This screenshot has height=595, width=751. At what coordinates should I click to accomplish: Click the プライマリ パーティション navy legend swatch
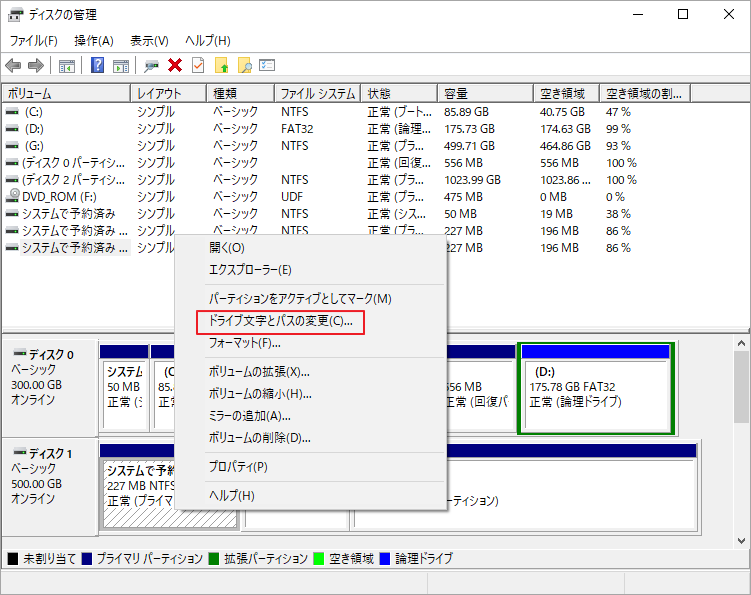coord(87,559)
